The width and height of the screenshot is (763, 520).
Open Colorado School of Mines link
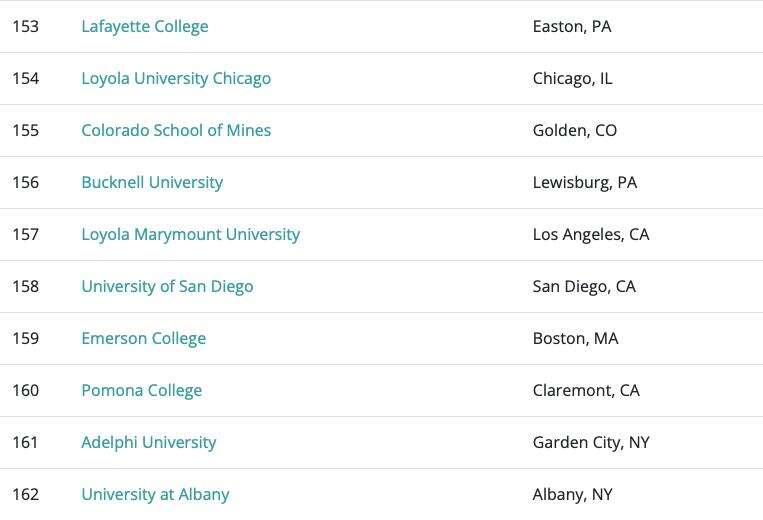pos(176,131)
